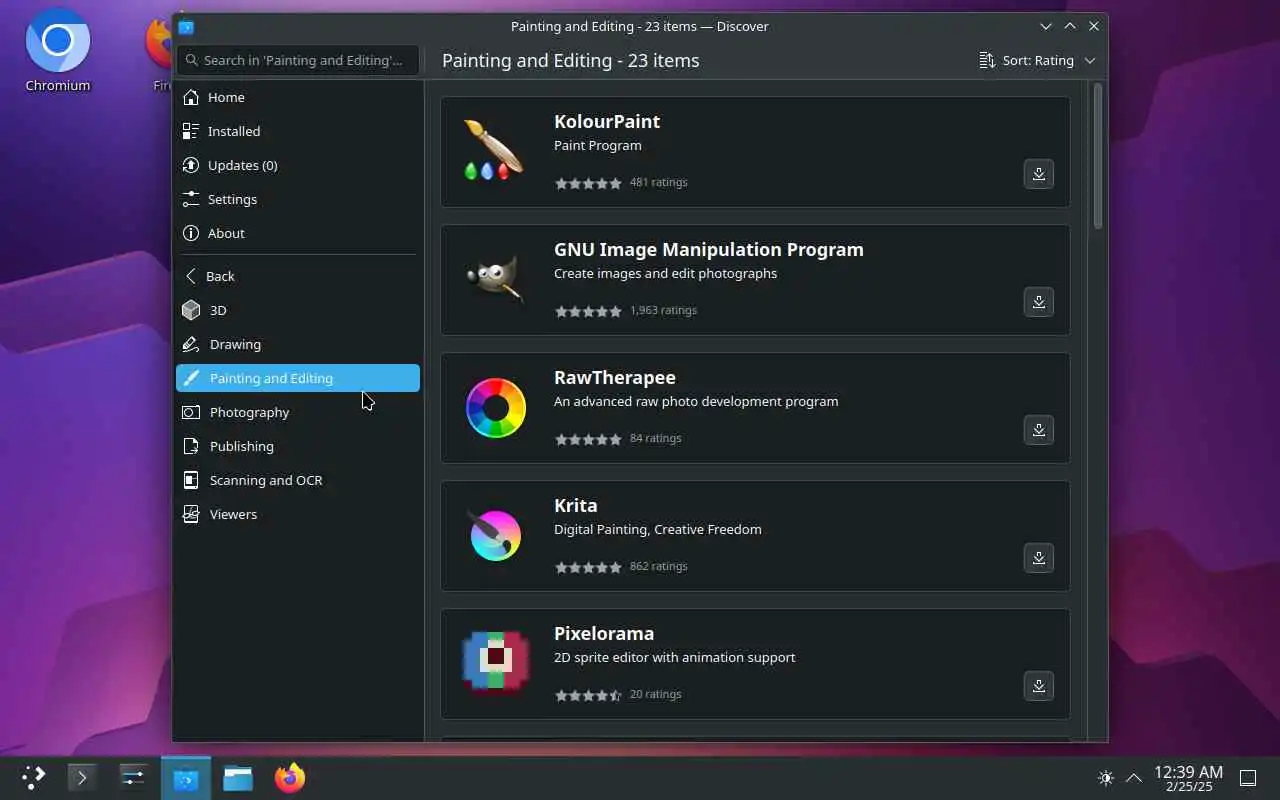Open Updates (0) in the sidebar
The image size is (1280, 800).
[x=298, y=165]
